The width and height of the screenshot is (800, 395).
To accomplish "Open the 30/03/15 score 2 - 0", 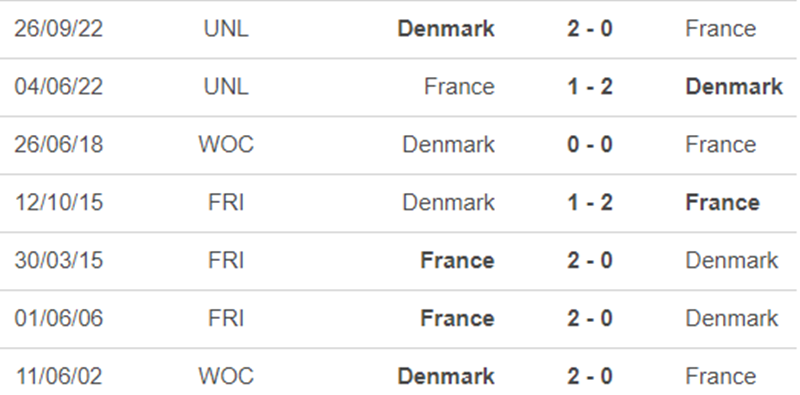I will click(x=589, y=261).
